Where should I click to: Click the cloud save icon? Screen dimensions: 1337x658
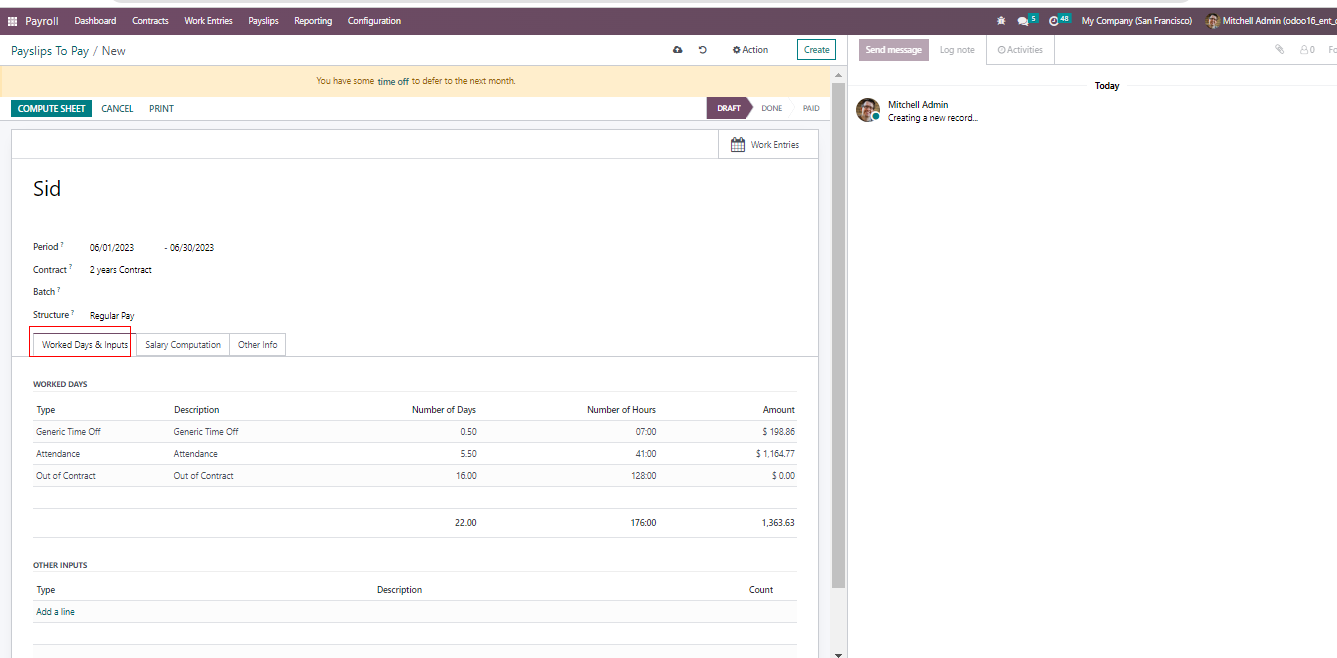click(x=678, y=50)
